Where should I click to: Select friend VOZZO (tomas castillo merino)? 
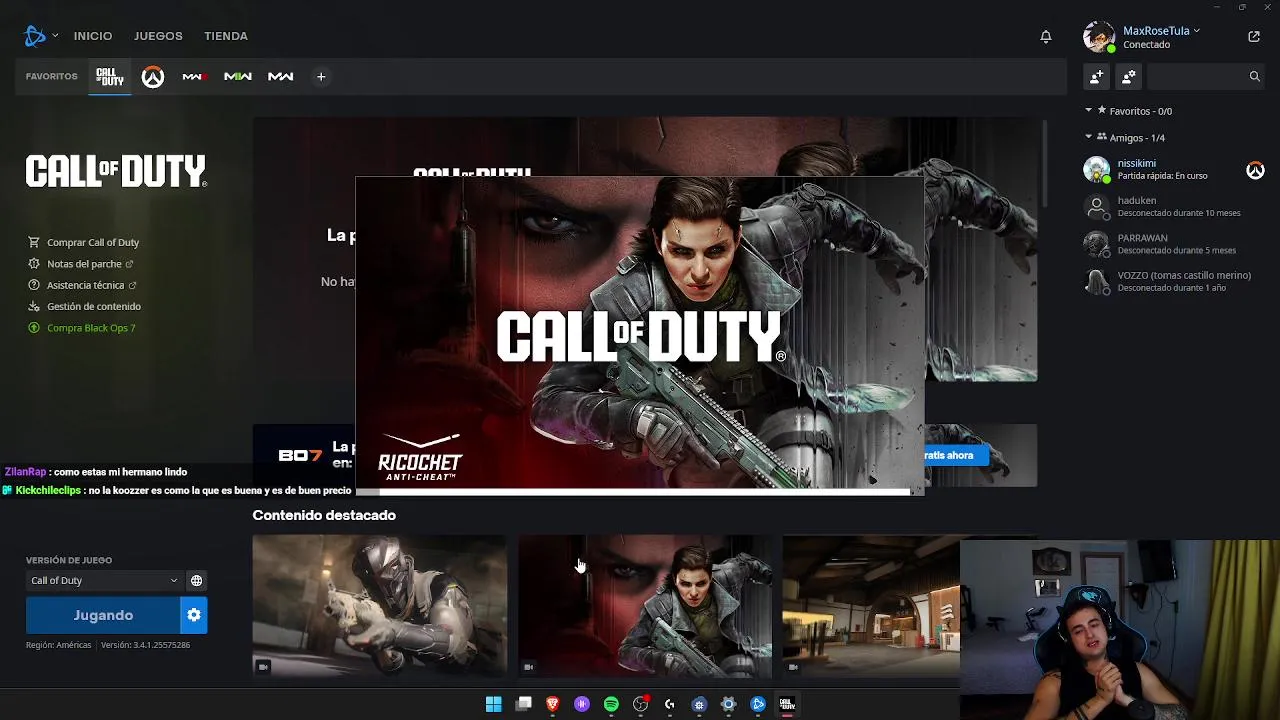point(1175,281)
